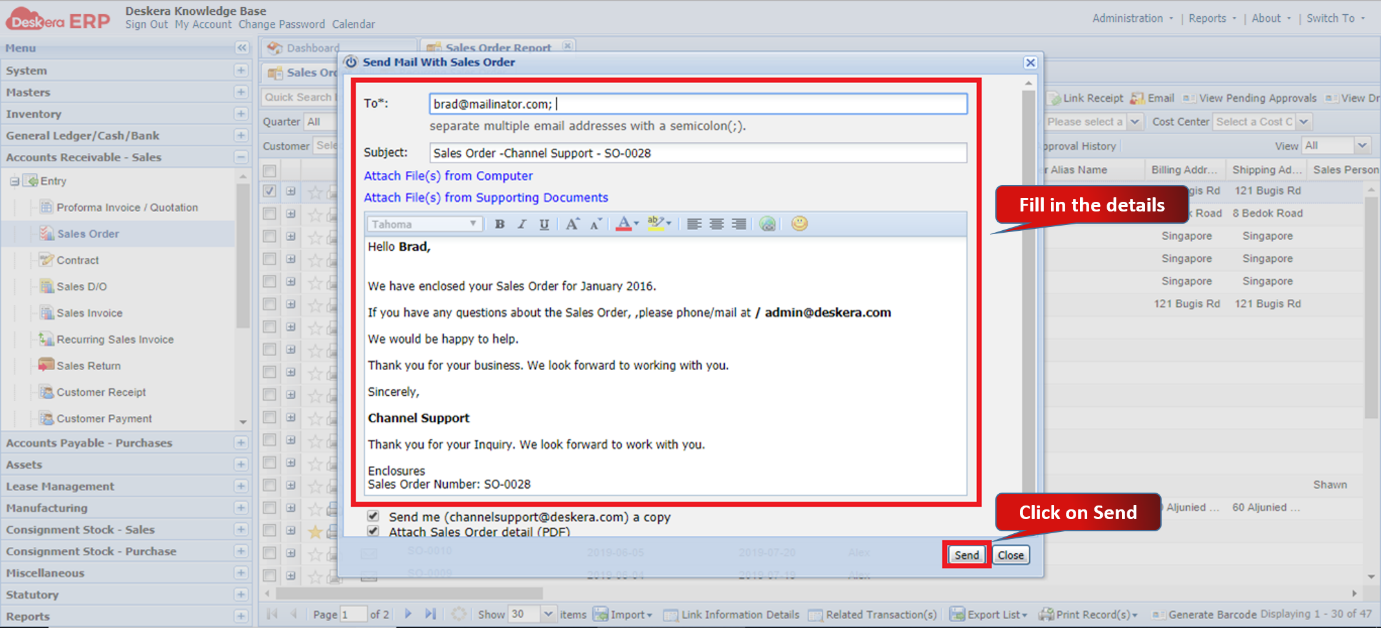Screen dimensions: 1381x628
Task: Decrease font size in mail editor
Action: click(595, 224)
